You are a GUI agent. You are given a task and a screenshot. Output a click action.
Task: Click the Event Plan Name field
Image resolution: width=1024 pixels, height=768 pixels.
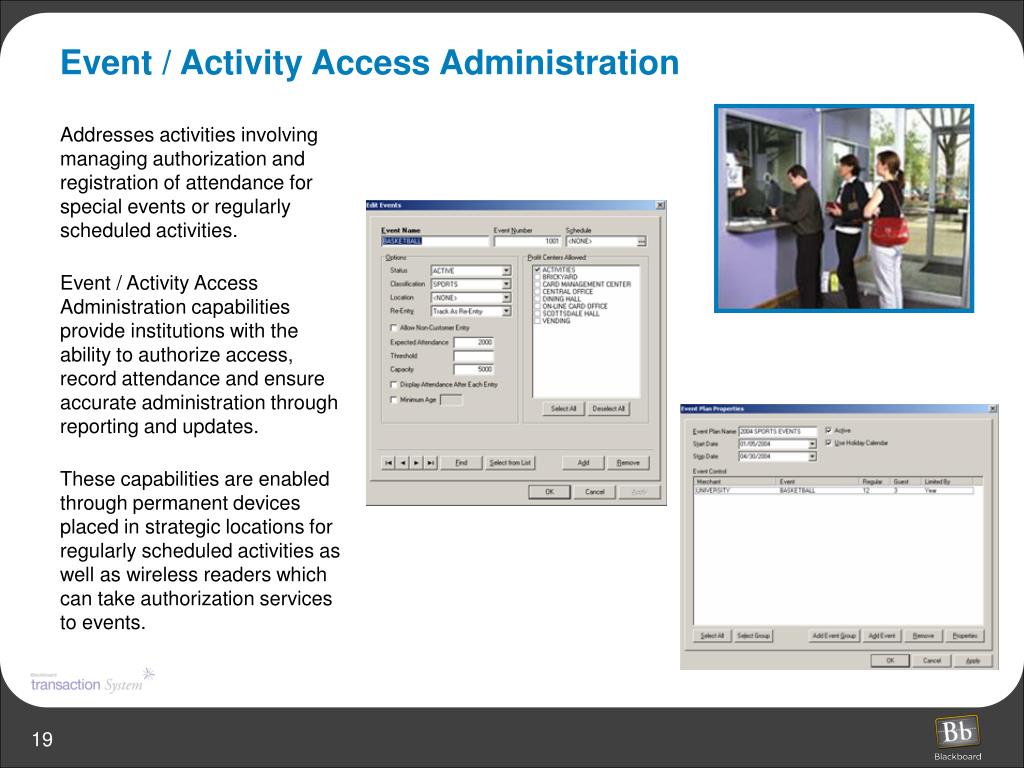[x=777, y=432]
